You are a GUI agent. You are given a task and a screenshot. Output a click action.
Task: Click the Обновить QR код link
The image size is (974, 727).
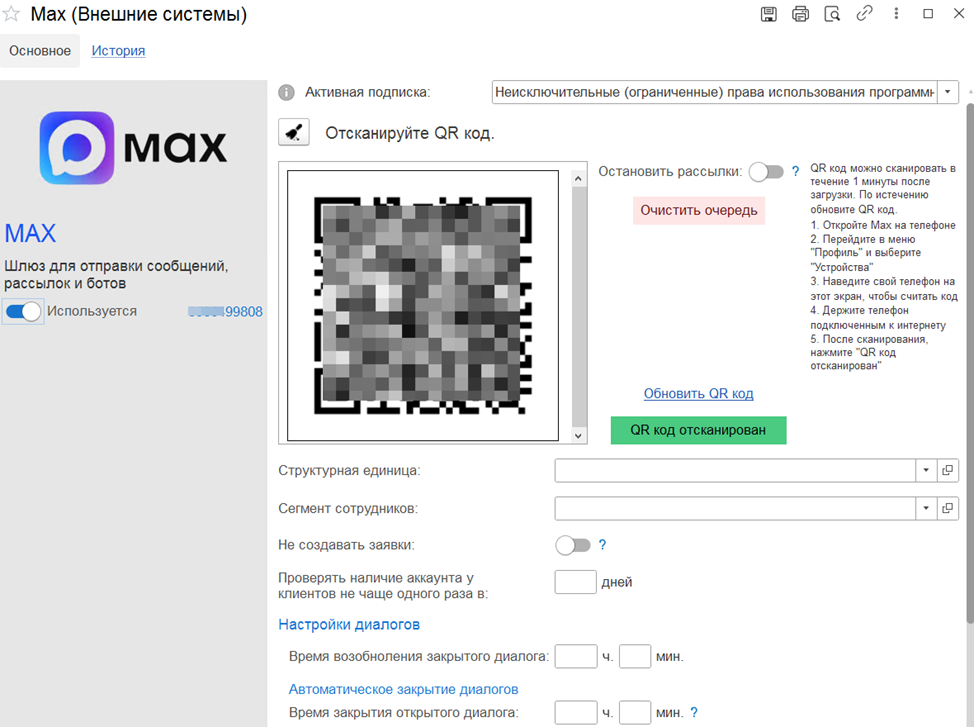point(698,393)
